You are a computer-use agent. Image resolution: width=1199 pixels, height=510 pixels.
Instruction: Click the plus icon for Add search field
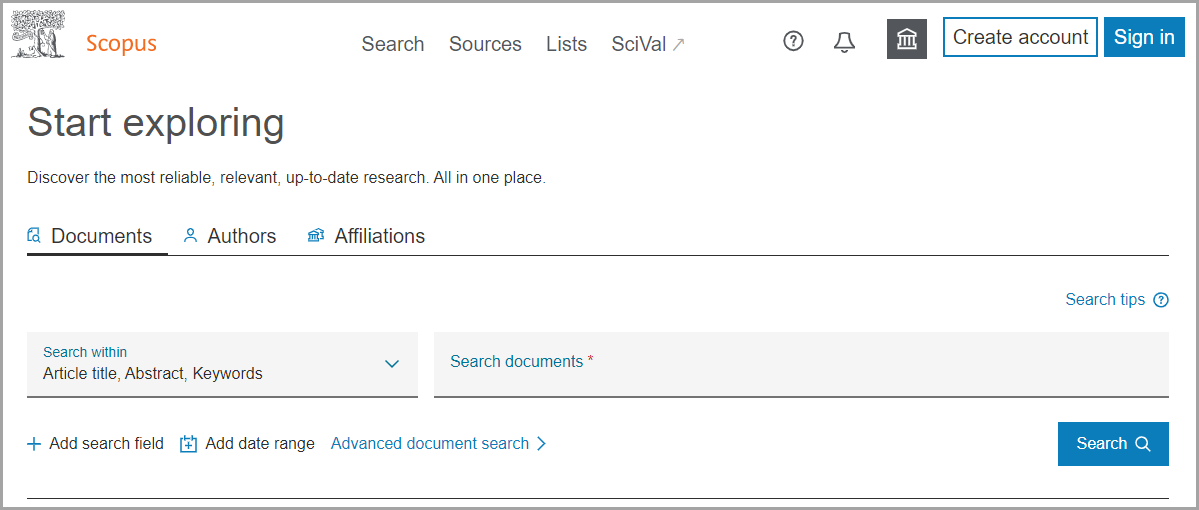click(34, 443)
